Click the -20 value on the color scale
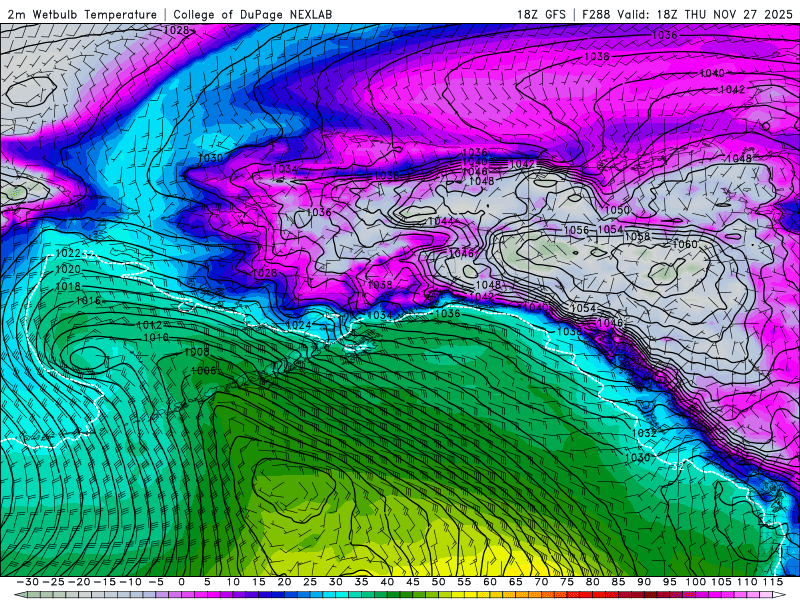This screenshot has width=800, height=600. (79, 582)
